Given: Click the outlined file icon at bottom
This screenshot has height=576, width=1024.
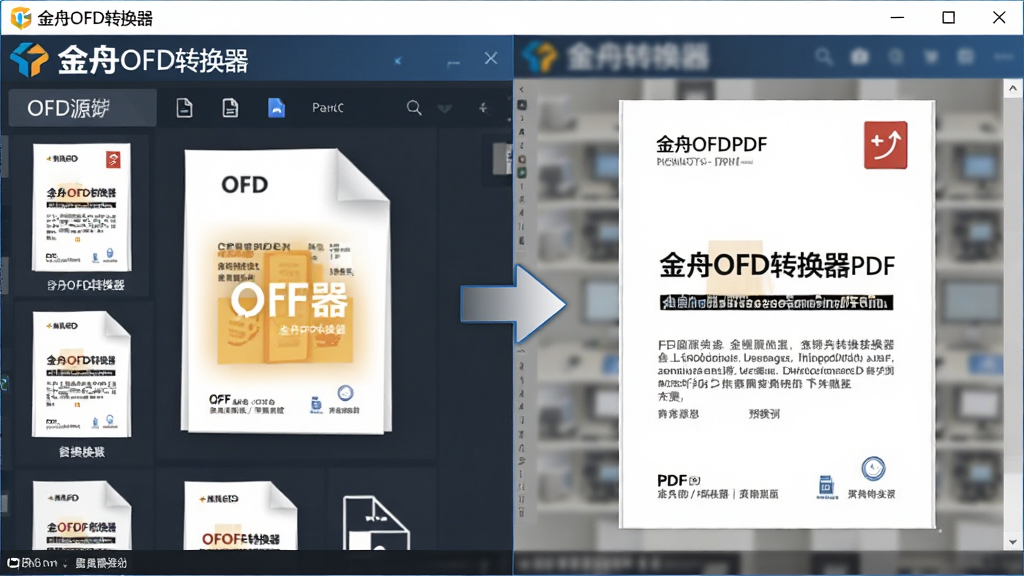Looking at the screenshot, I should click(x=376, y=523).
